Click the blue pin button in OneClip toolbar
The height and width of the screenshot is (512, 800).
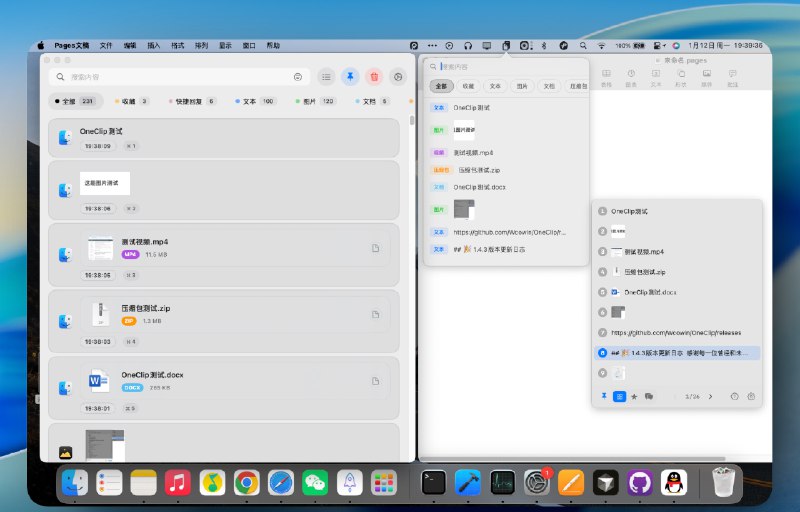click(350, 76)
